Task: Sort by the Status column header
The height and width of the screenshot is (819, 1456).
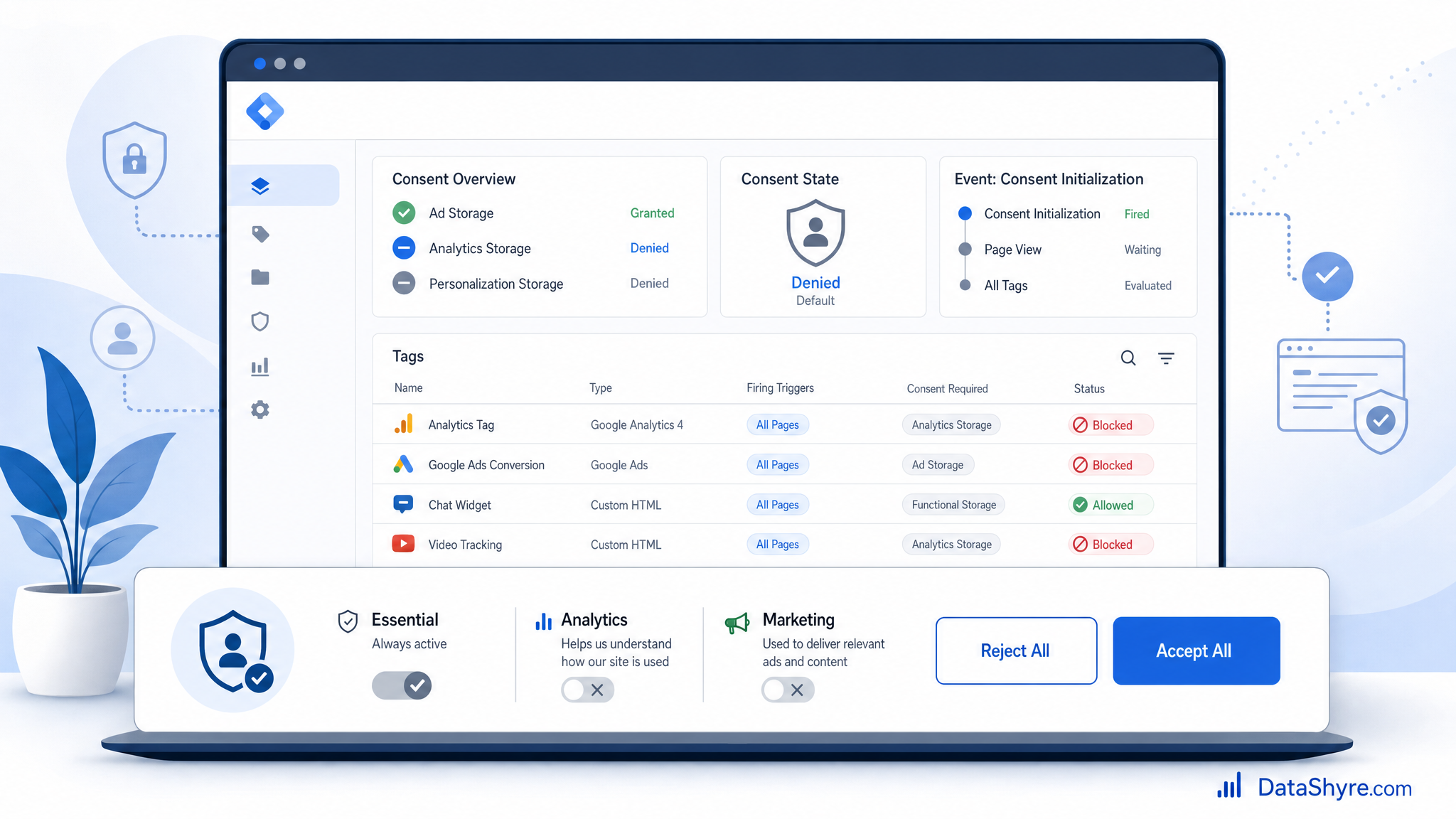Action: (x=1089, y=388)
